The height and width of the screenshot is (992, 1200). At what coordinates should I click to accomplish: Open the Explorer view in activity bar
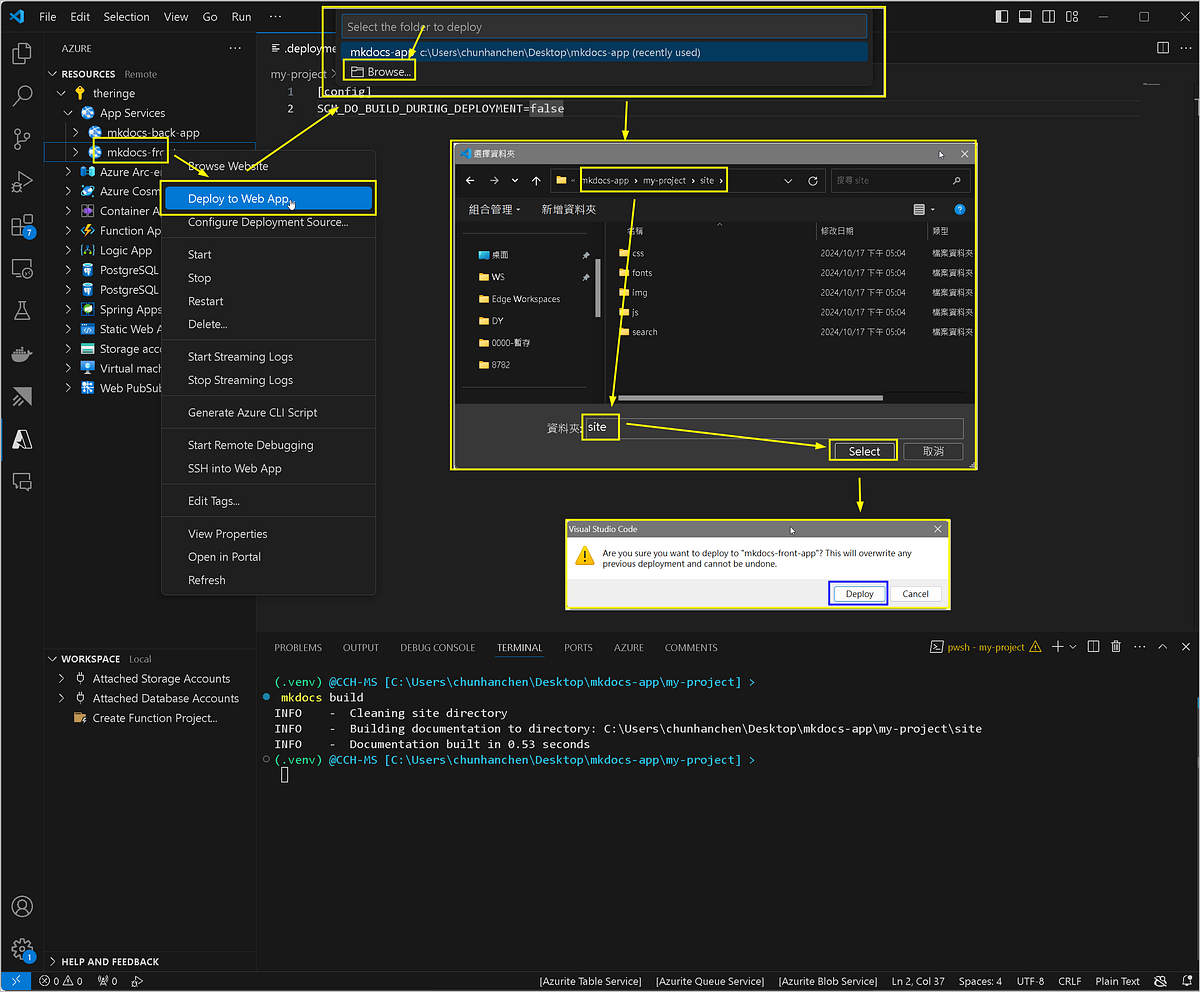tap(21, 53)
